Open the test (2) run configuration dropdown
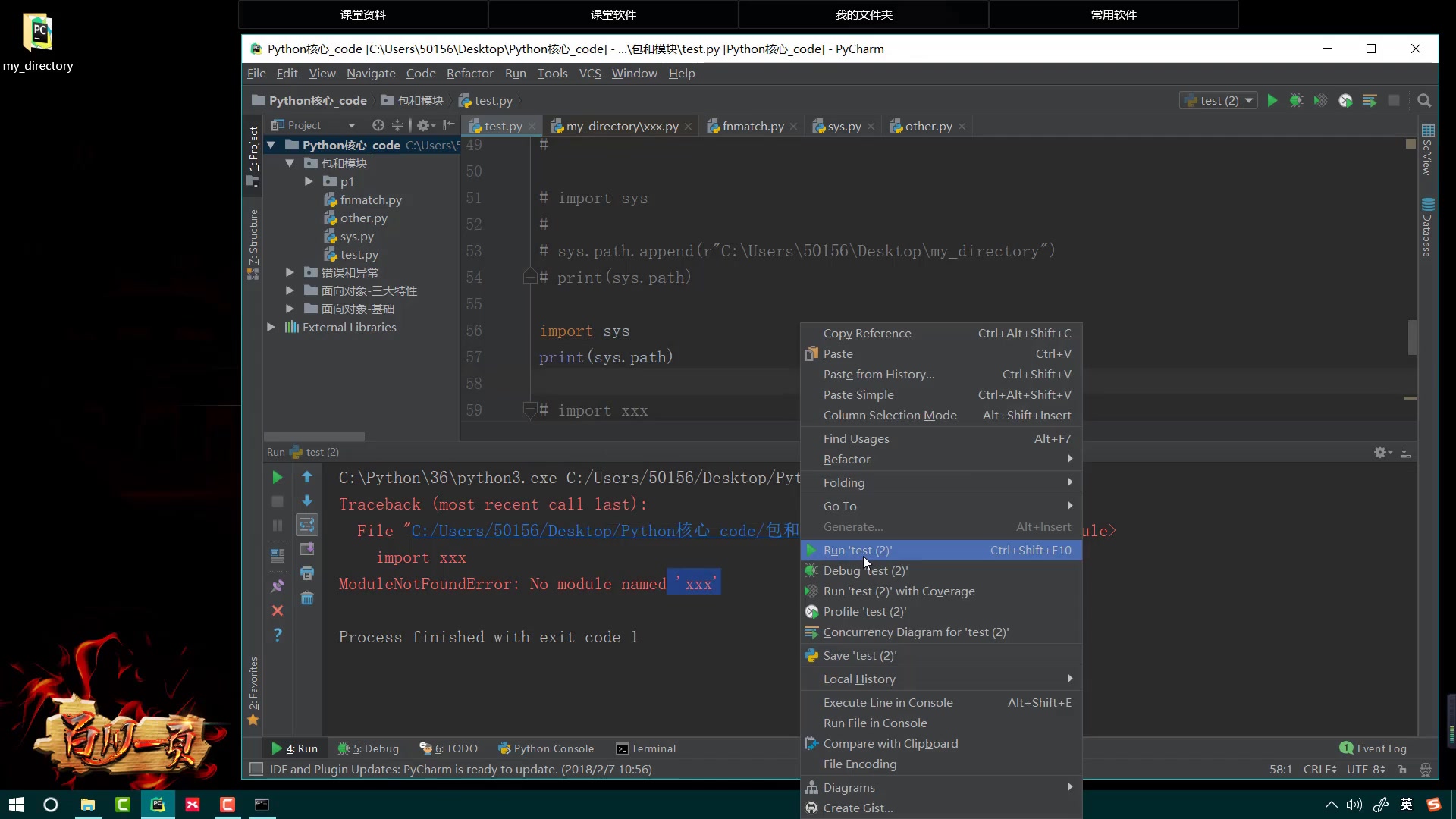 tap(1219, 100)
